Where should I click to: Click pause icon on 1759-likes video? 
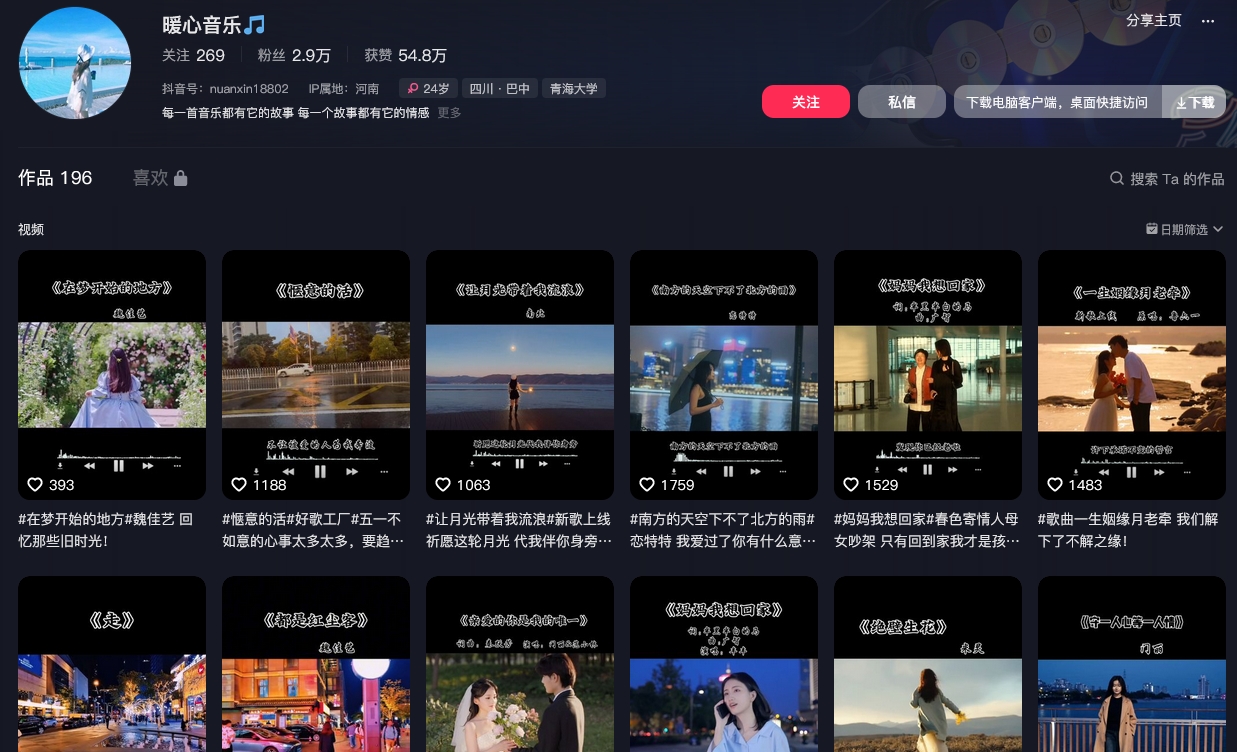[x=728, y=471]
